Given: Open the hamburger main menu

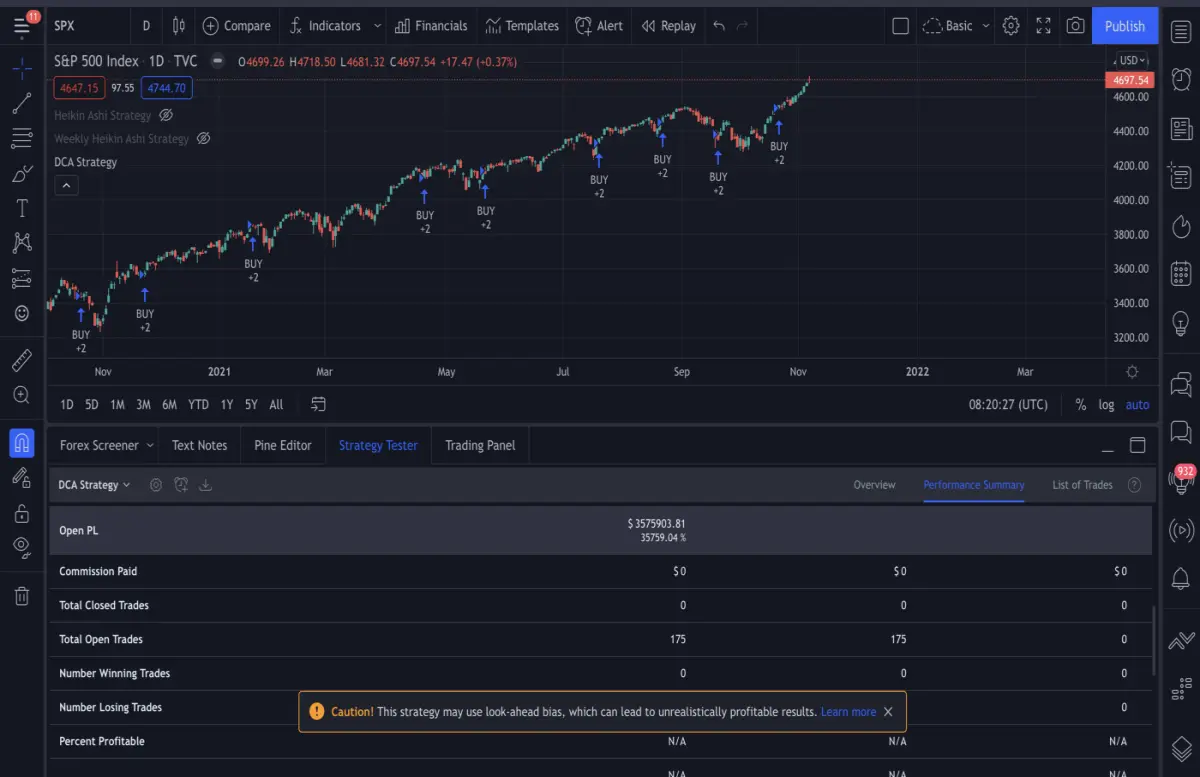Looking at the screenshot, I should tap(22, 25).
